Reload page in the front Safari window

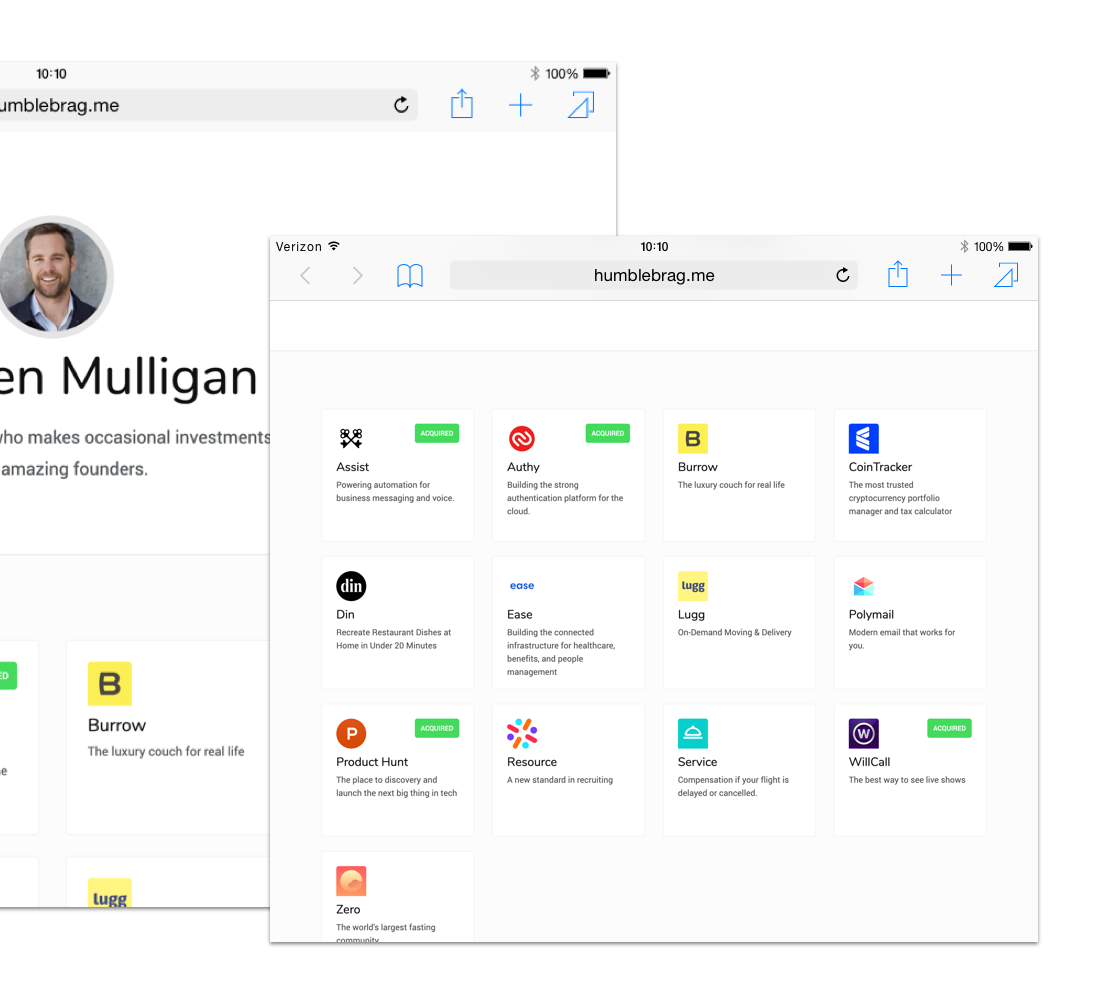point(843,275)
